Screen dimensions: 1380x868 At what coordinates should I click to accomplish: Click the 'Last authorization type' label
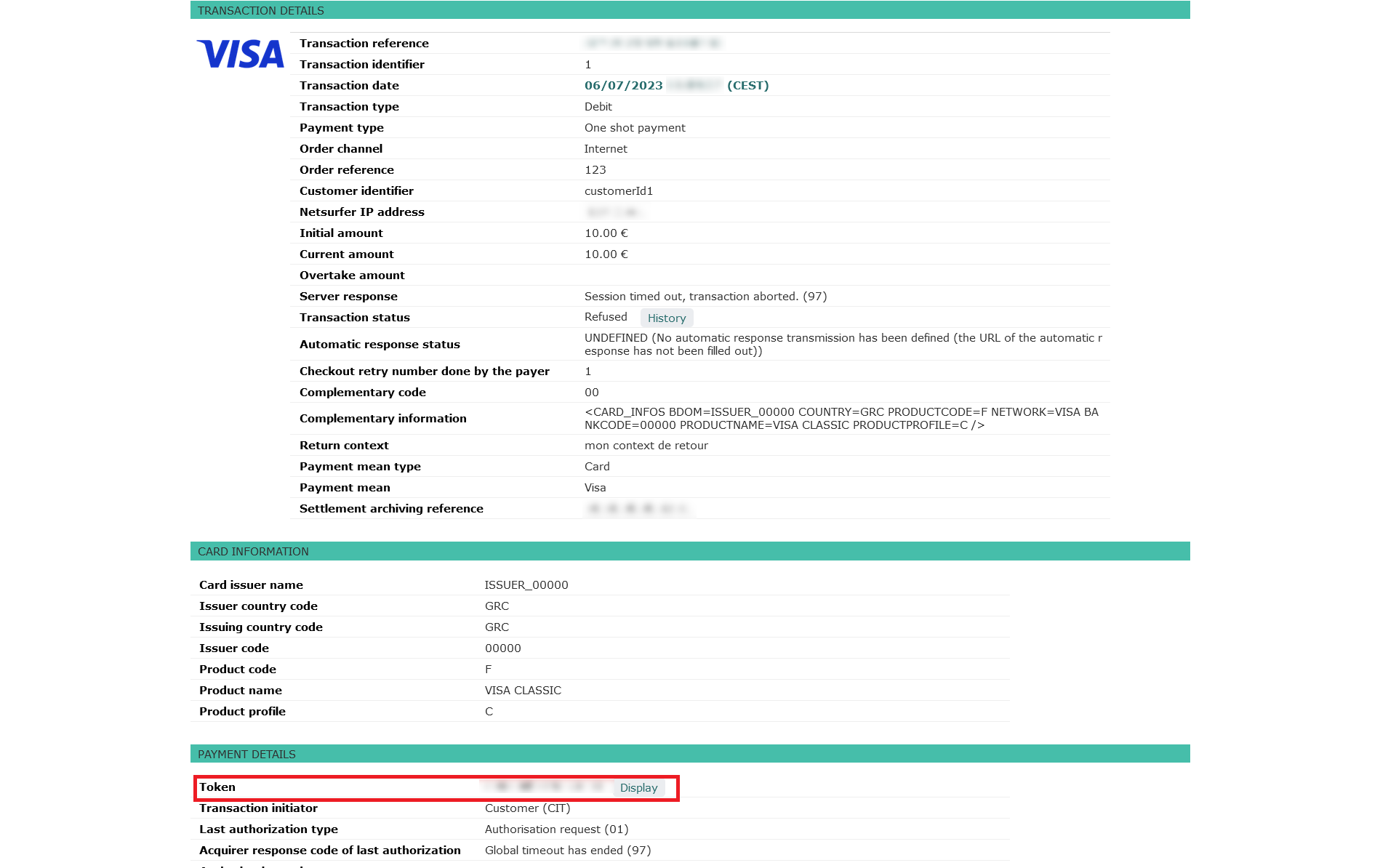point(268,829)
